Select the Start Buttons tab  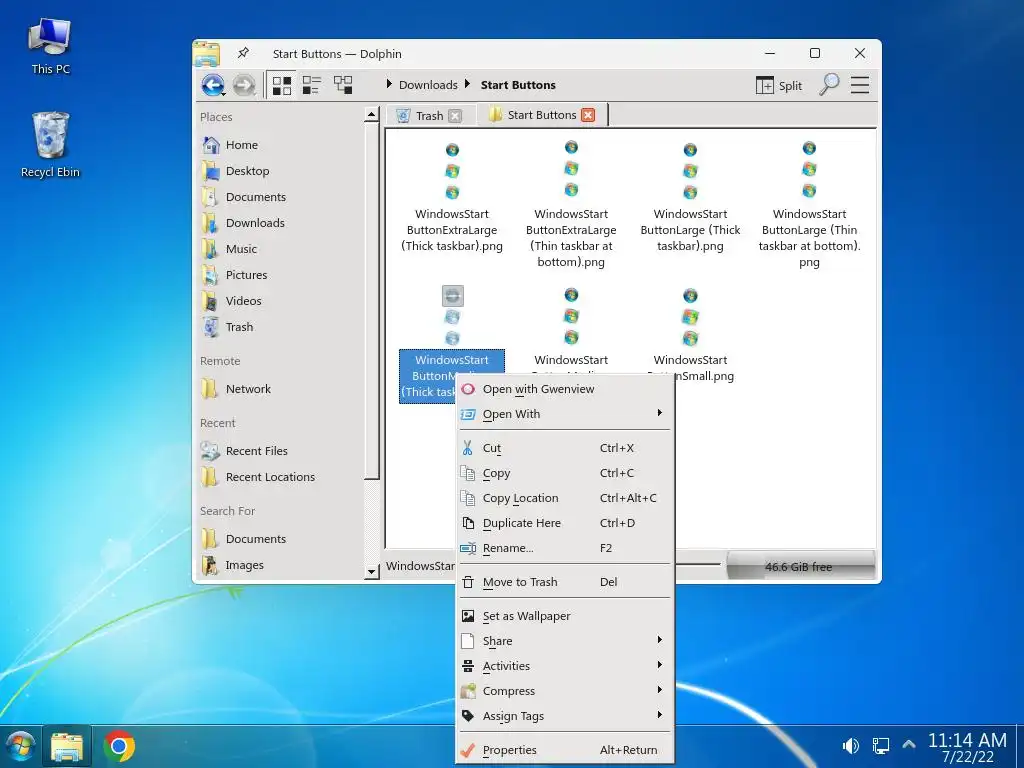[541, 115]
